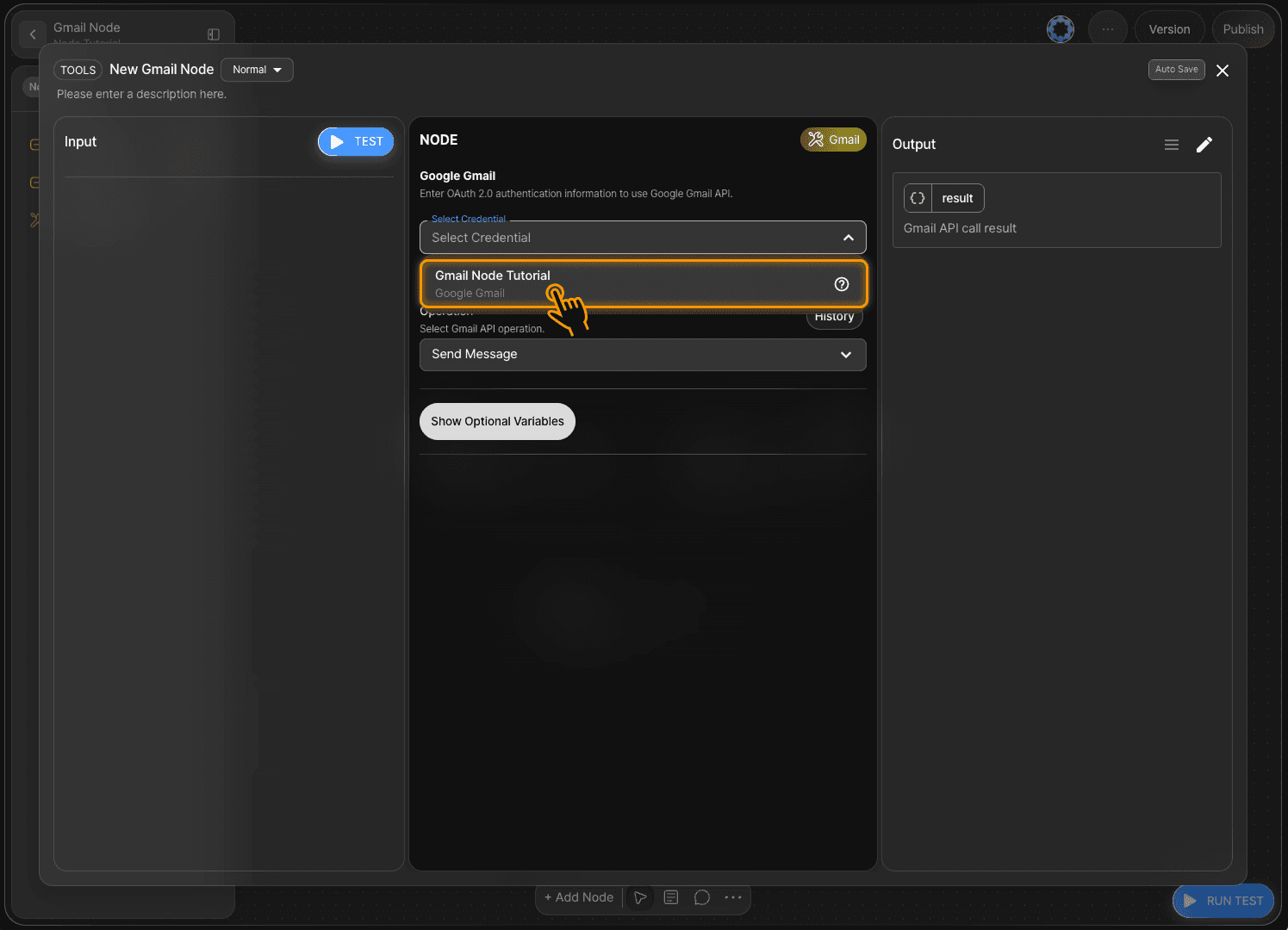Open the three-dot menu beside Version
1288x930 pixels.
tap(1108, 29)
